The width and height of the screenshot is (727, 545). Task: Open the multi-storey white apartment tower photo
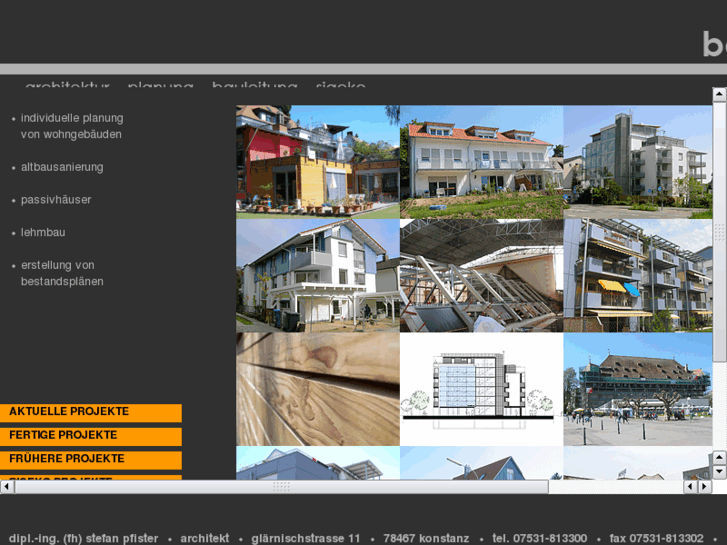click(x=638, y=162)
